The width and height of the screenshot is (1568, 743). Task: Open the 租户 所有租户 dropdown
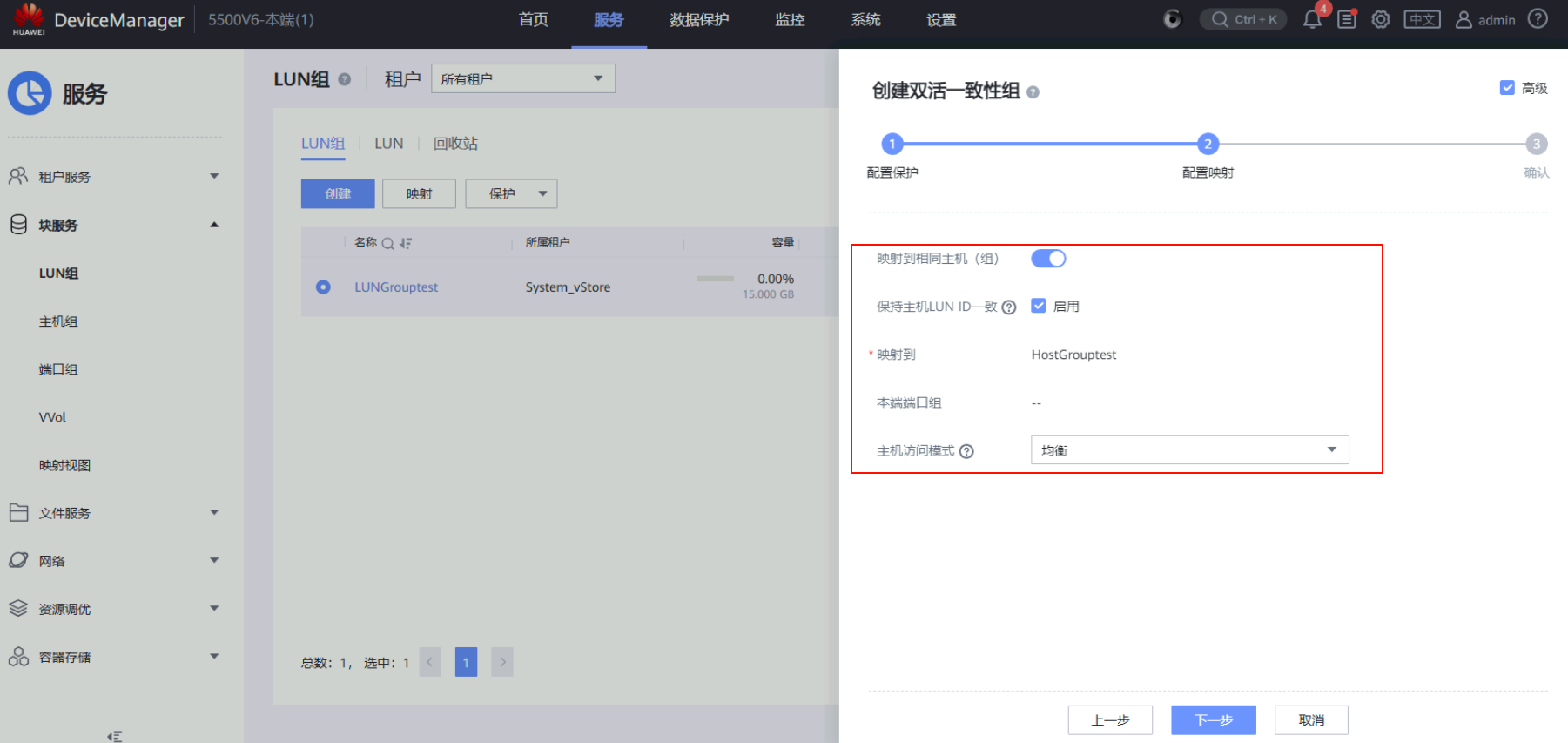pyautogui.click(x=522, y=78)
